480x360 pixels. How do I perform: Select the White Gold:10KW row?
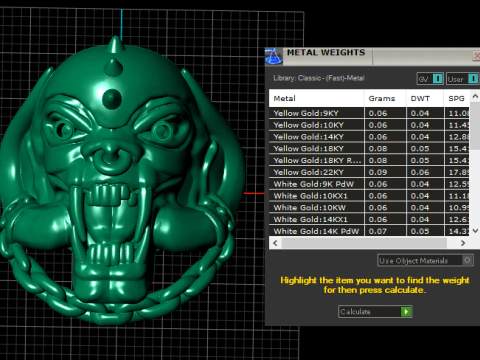point(369,208)
